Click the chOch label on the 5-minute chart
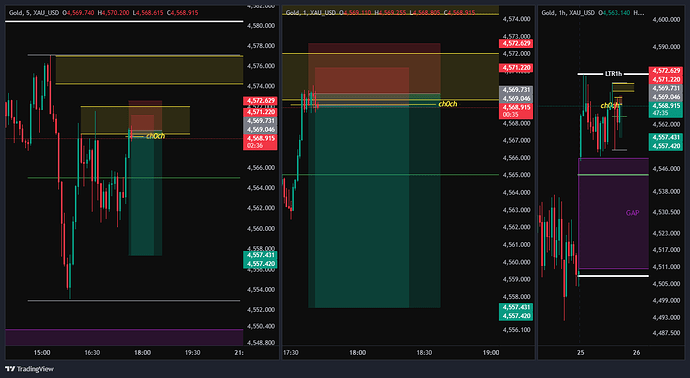The width and height of the screenshot is (690, 378). pyautogui.click(x=155, y=136)
